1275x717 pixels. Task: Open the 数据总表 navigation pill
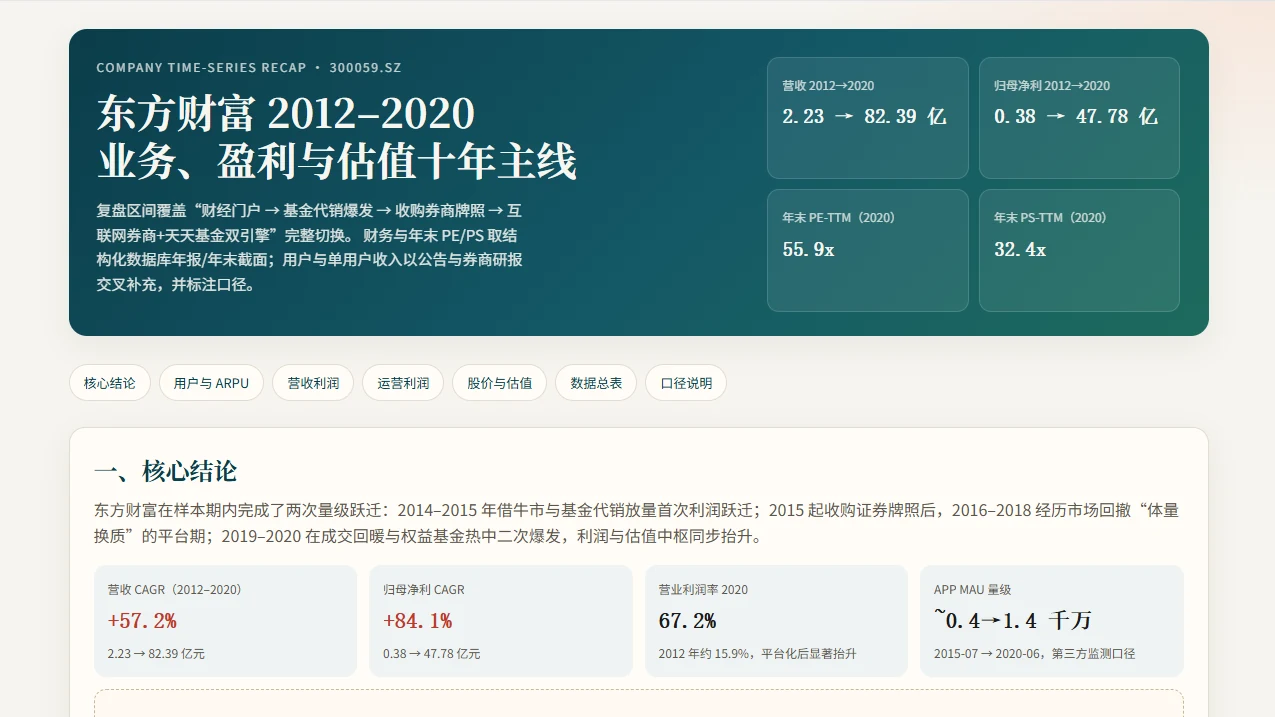[x=596, y=383]
